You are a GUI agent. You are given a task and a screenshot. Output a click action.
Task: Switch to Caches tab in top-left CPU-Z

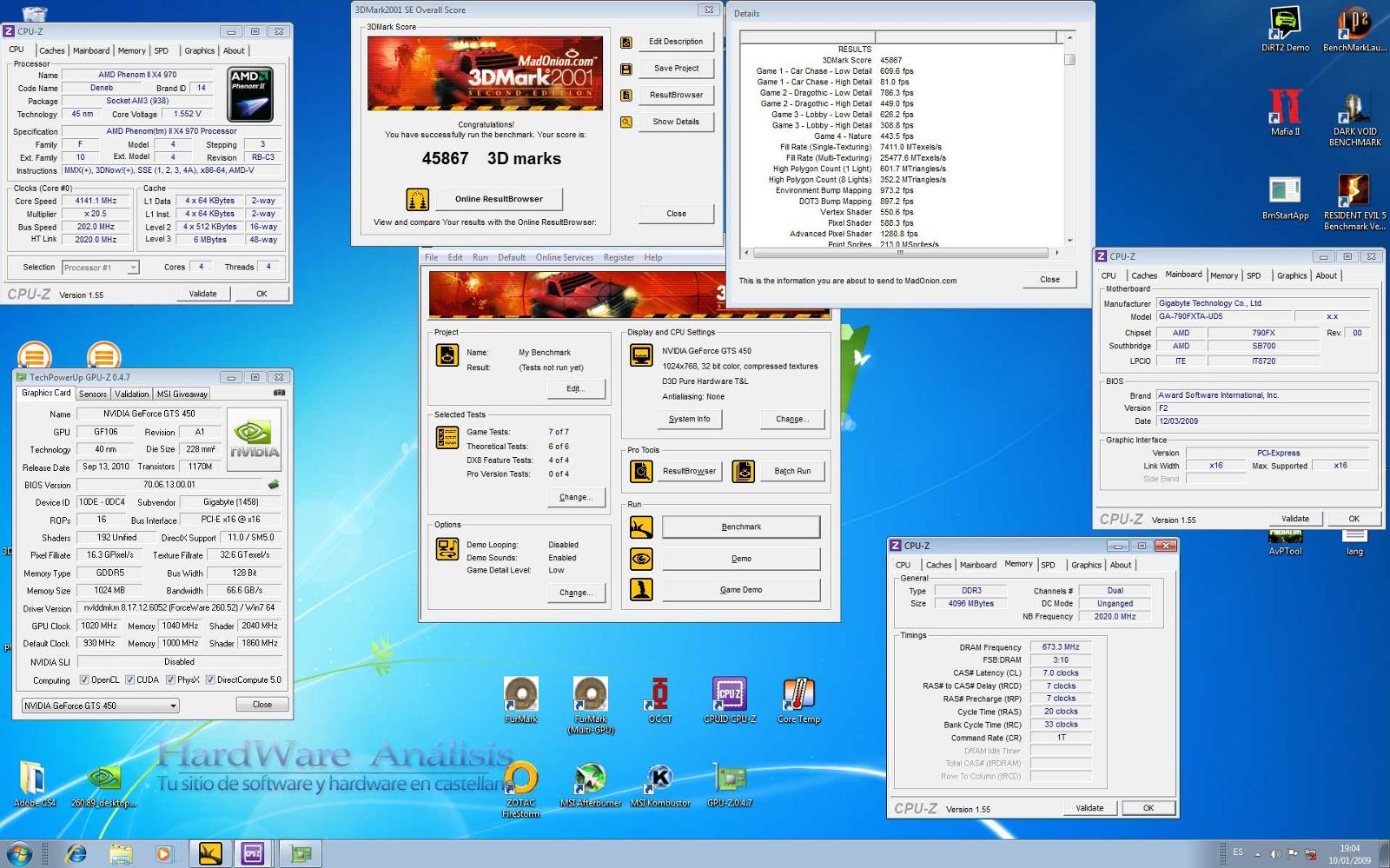[51, 50]
